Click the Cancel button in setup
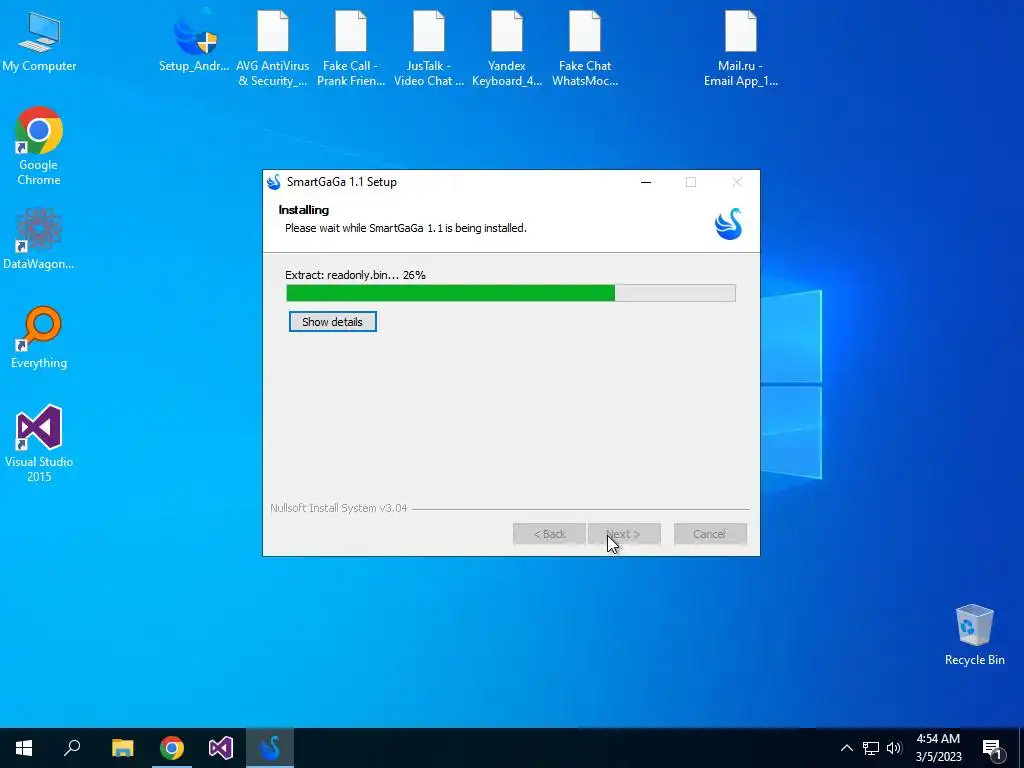This screenshot has height=768, width=1024. coord(710,534)
